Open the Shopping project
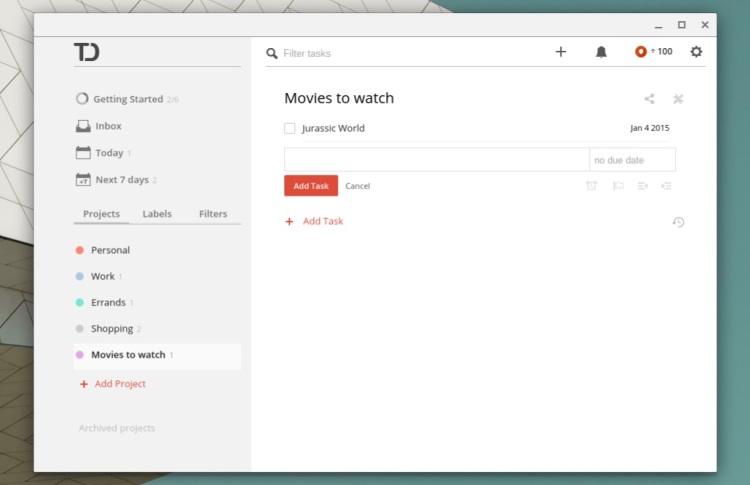The height and width of the screenshot is (485, 750). coord(112,329)
